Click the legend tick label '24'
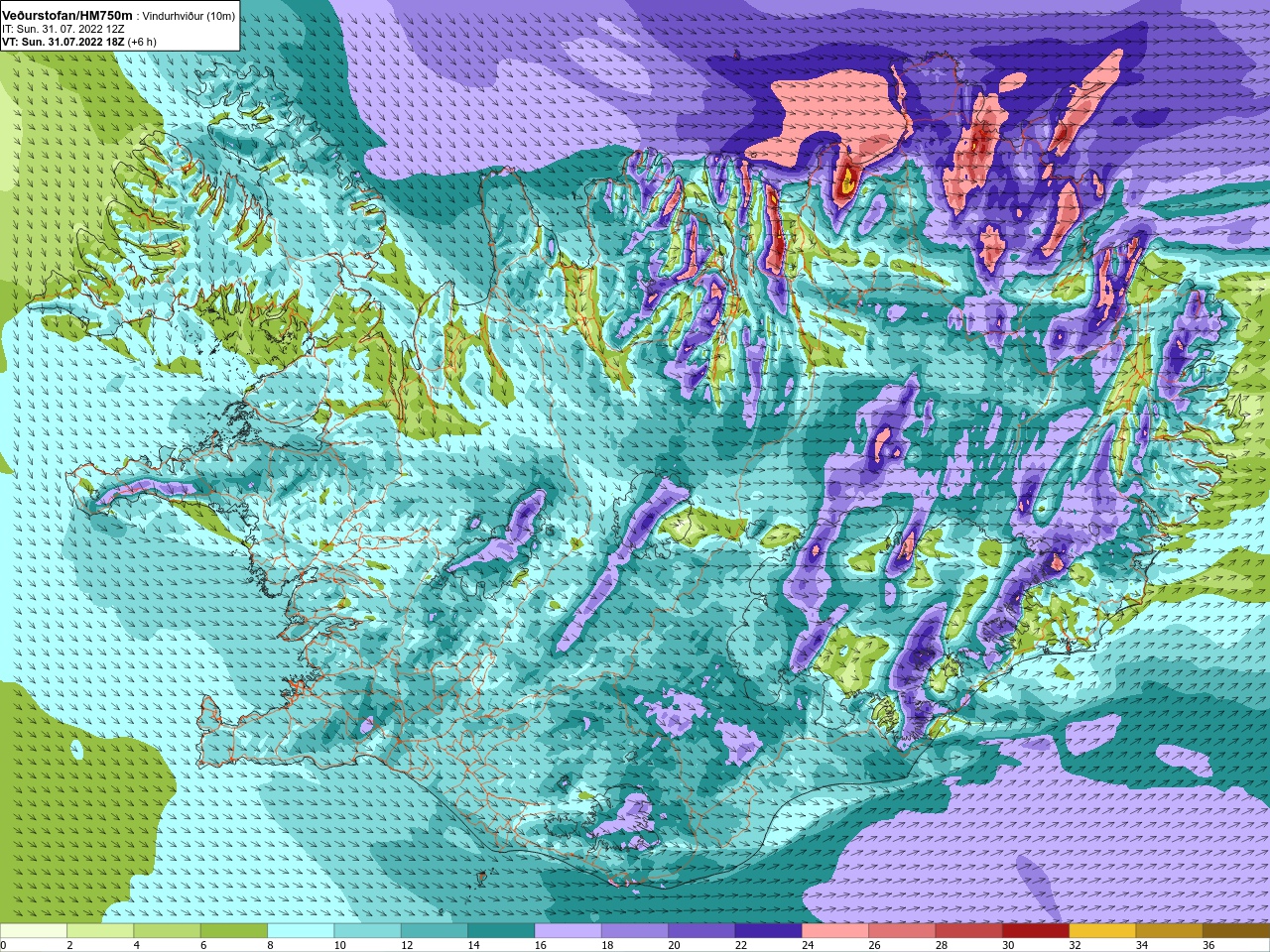Screen dimensions: 1270x952 (x=807, y=945)
